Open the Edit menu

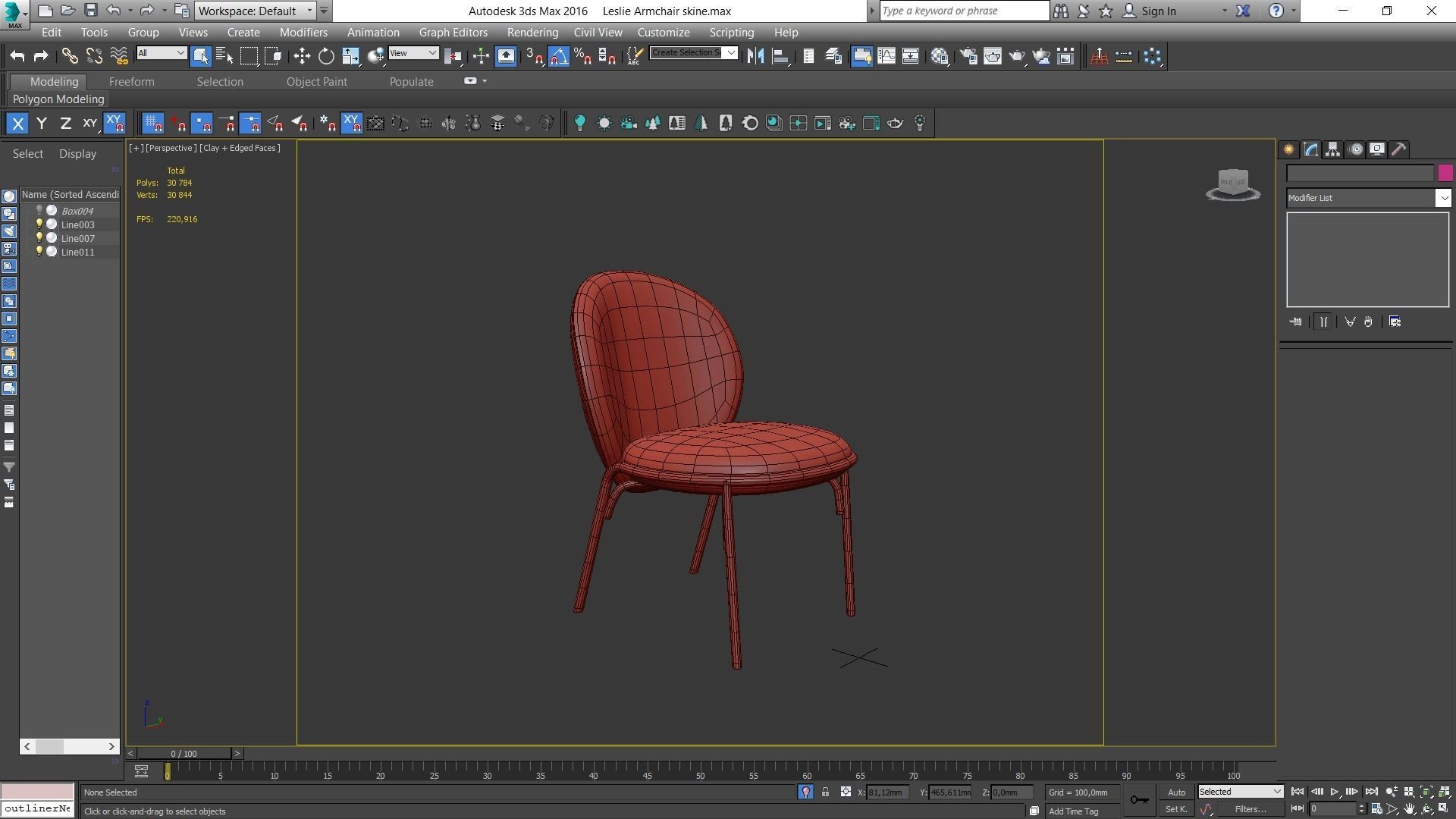click(x=52, y=33)
